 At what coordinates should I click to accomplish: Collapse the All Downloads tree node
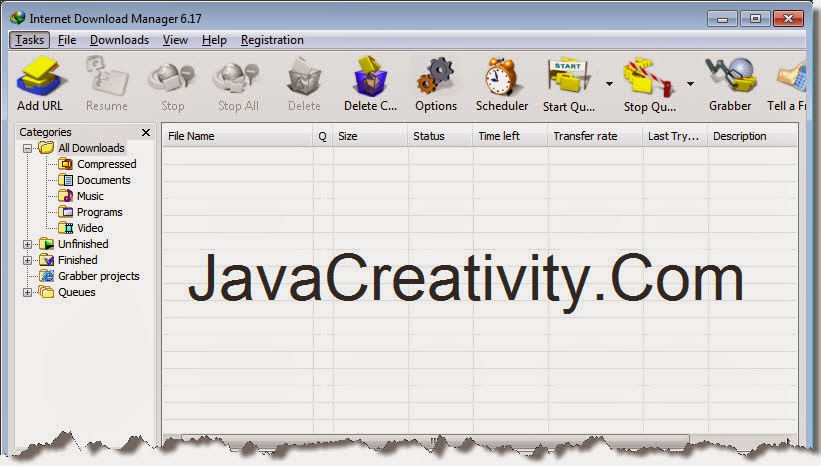coord(27,148)
